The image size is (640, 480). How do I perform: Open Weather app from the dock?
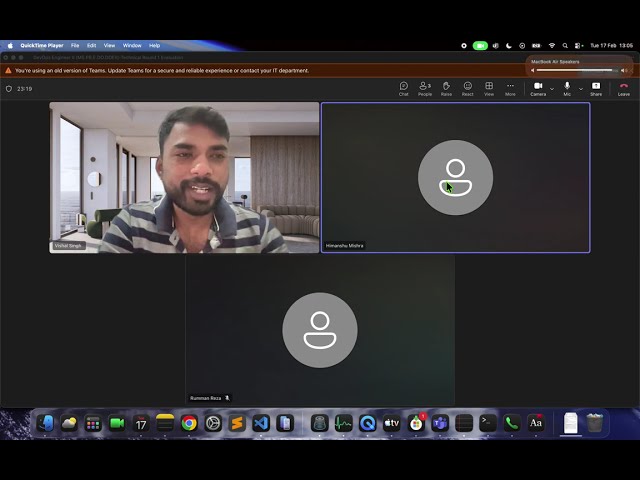[69, 423]
